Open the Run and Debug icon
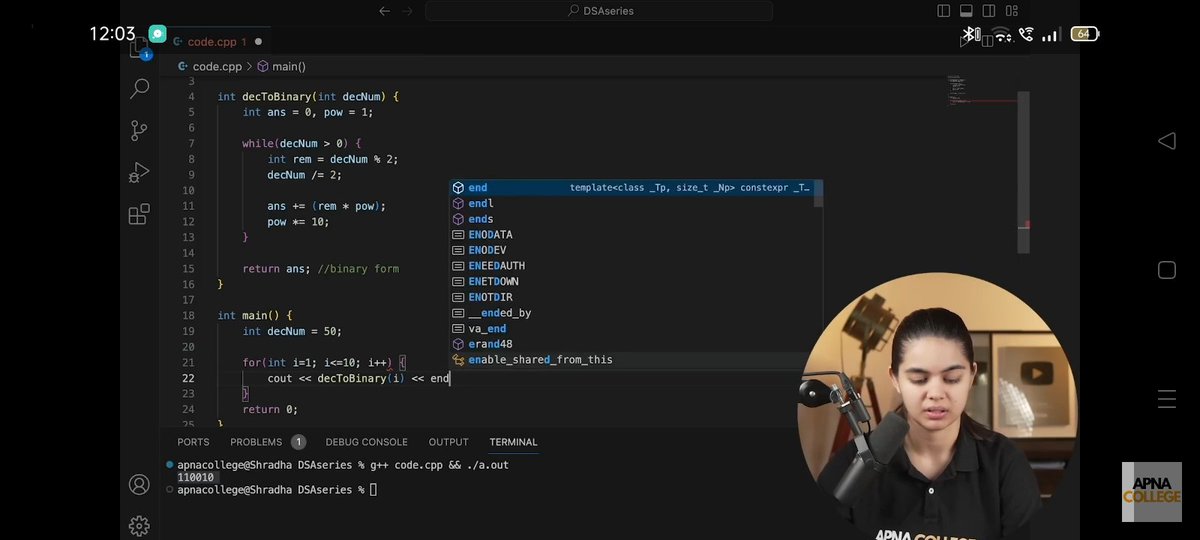 (x=139, y=172)
